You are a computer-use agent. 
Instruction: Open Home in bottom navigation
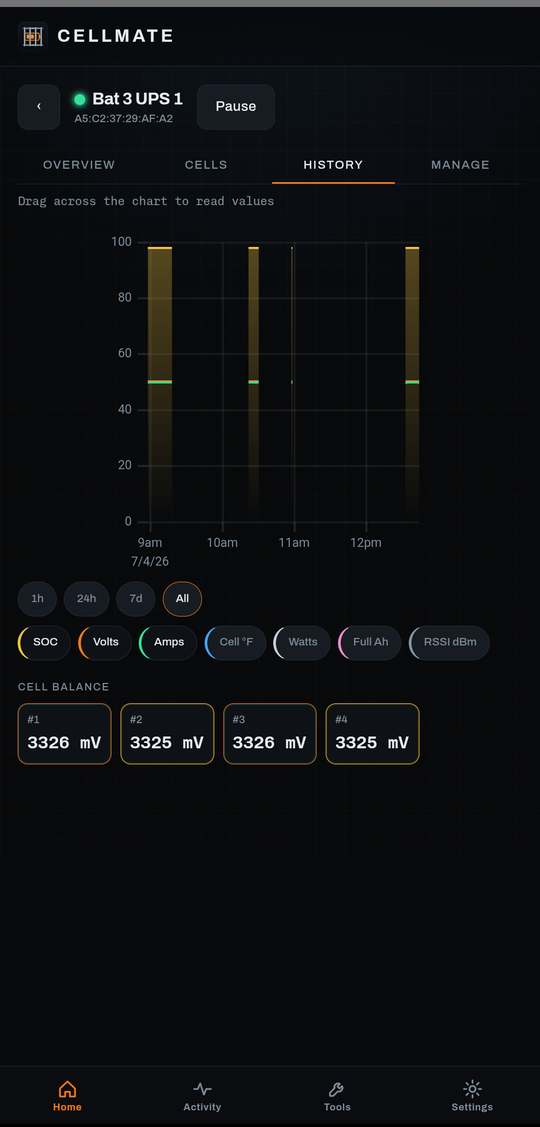click(67, 1096)
